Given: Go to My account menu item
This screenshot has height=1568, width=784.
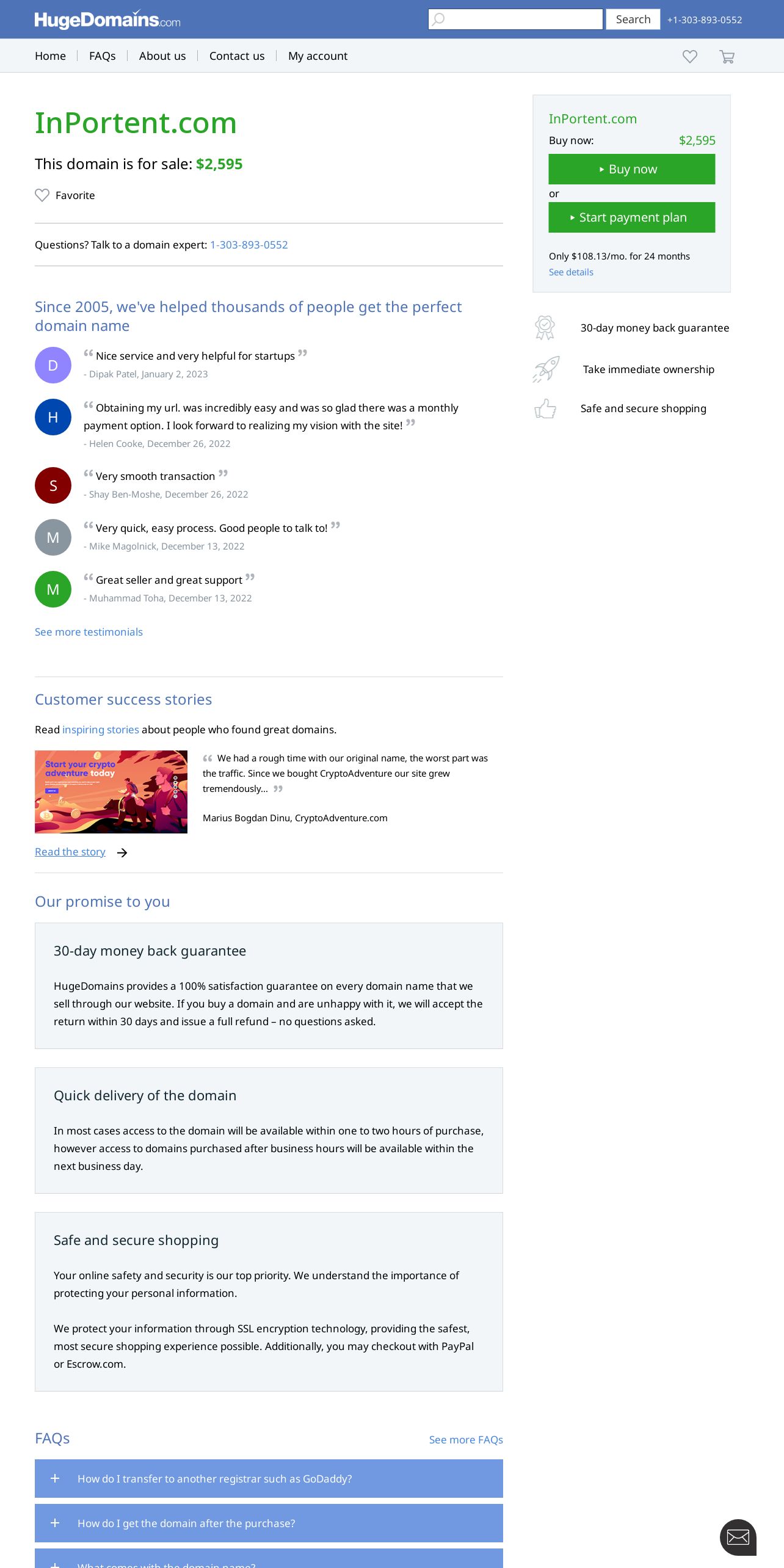Looking at the screenshot, I should [x=318, y=56].
